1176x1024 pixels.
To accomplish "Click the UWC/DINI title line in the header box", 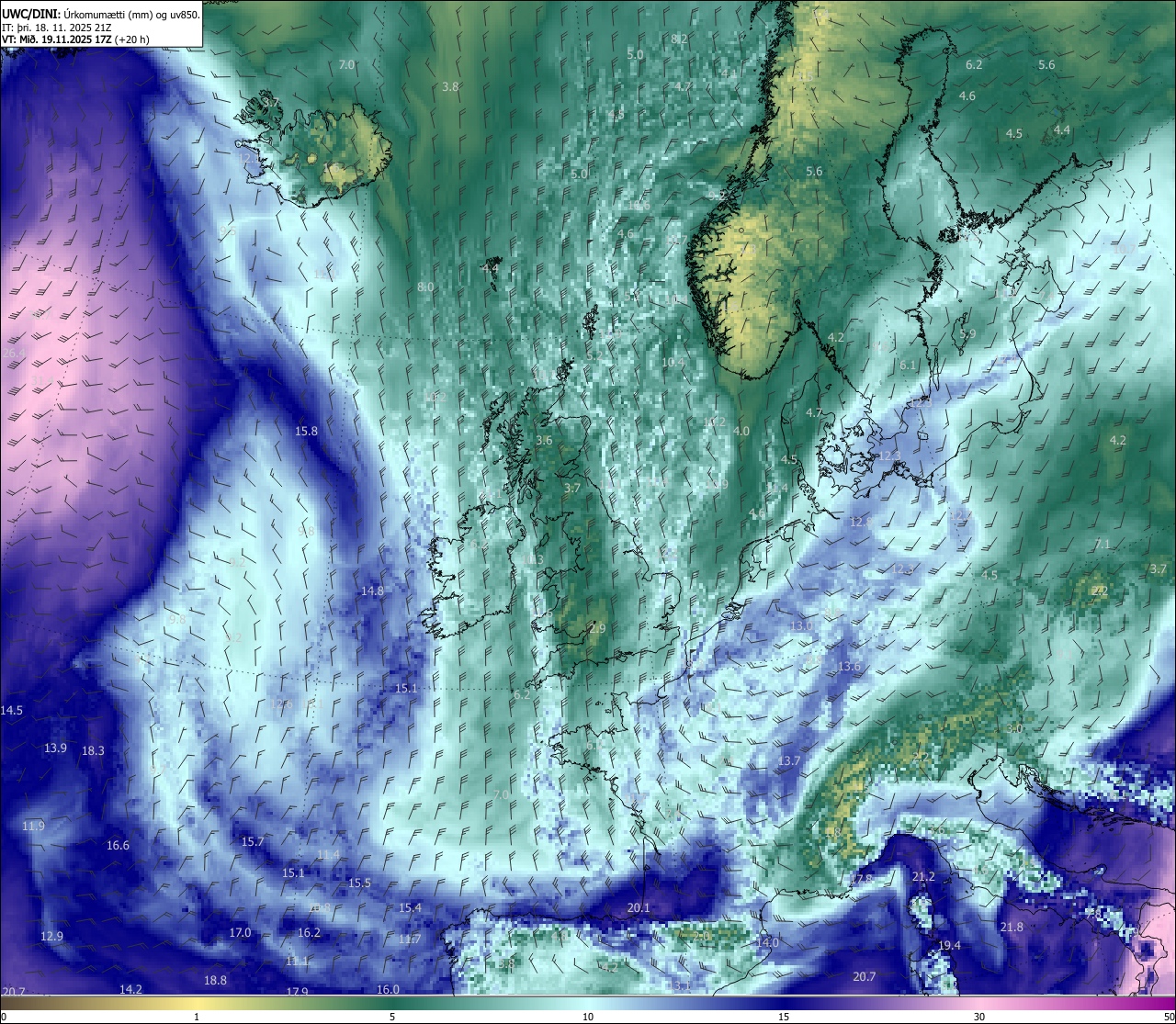I will pos(101,14).
